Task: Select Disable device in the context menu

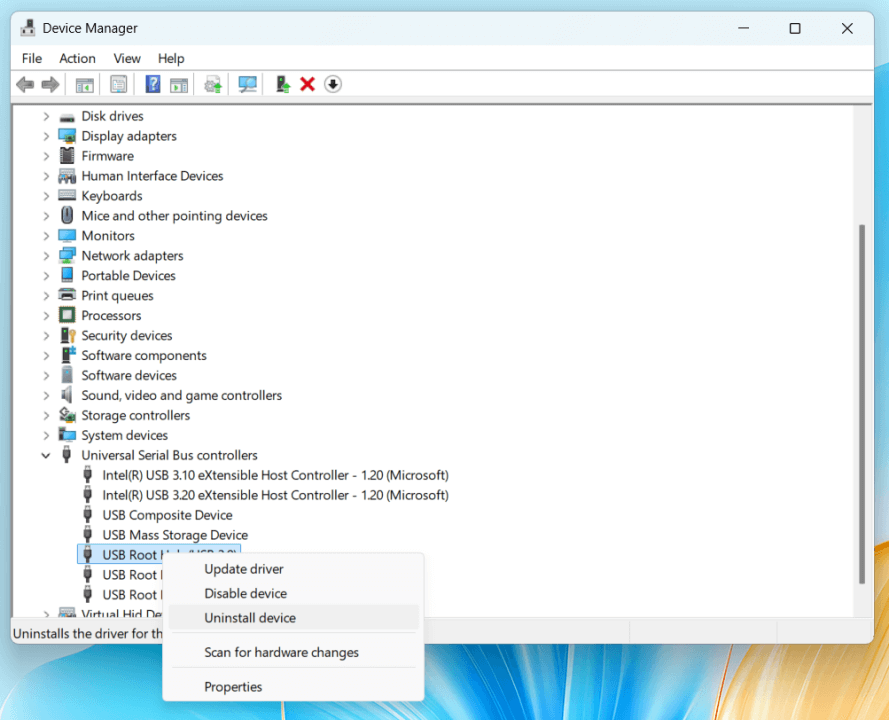Action: coord(244,593)
